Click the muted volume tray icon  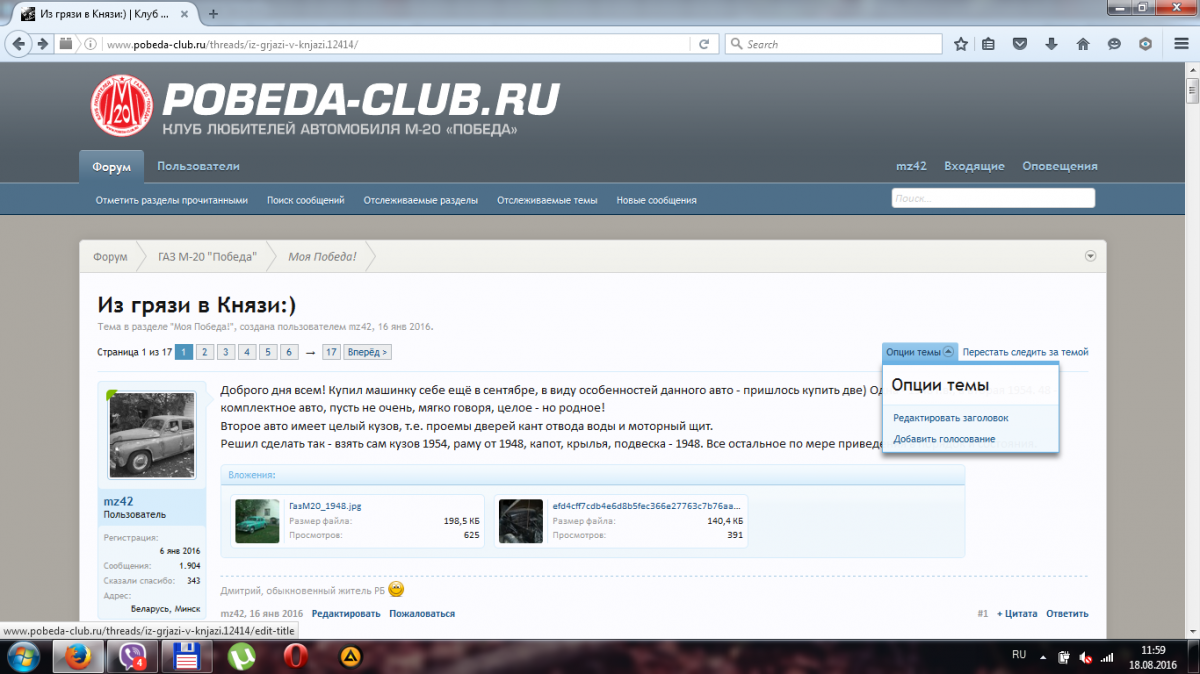pyautogui.click(x=1086, y=657)
